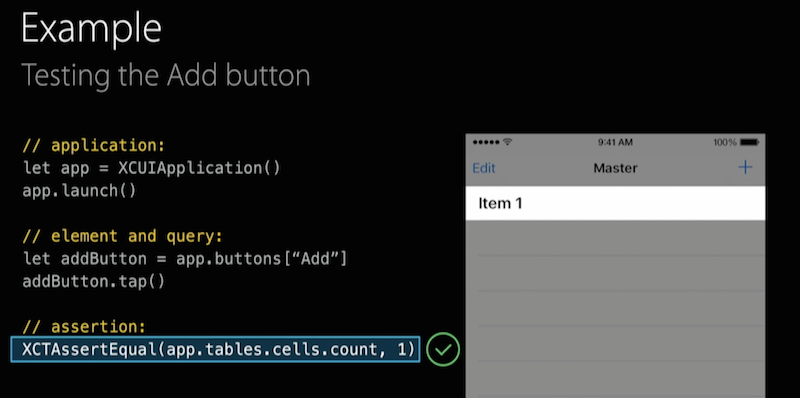Click the "Example" slide title
The height and width of the screenshot is (398, 800).
pyautogui.click(x=91, y=29)
